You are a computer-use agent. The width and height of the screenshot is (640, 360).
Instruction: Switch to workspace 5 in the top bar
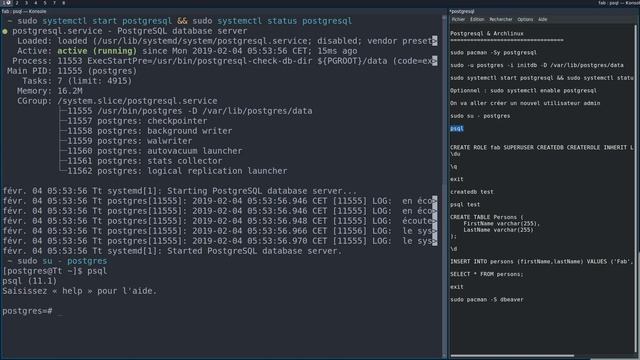pos(45,3)
